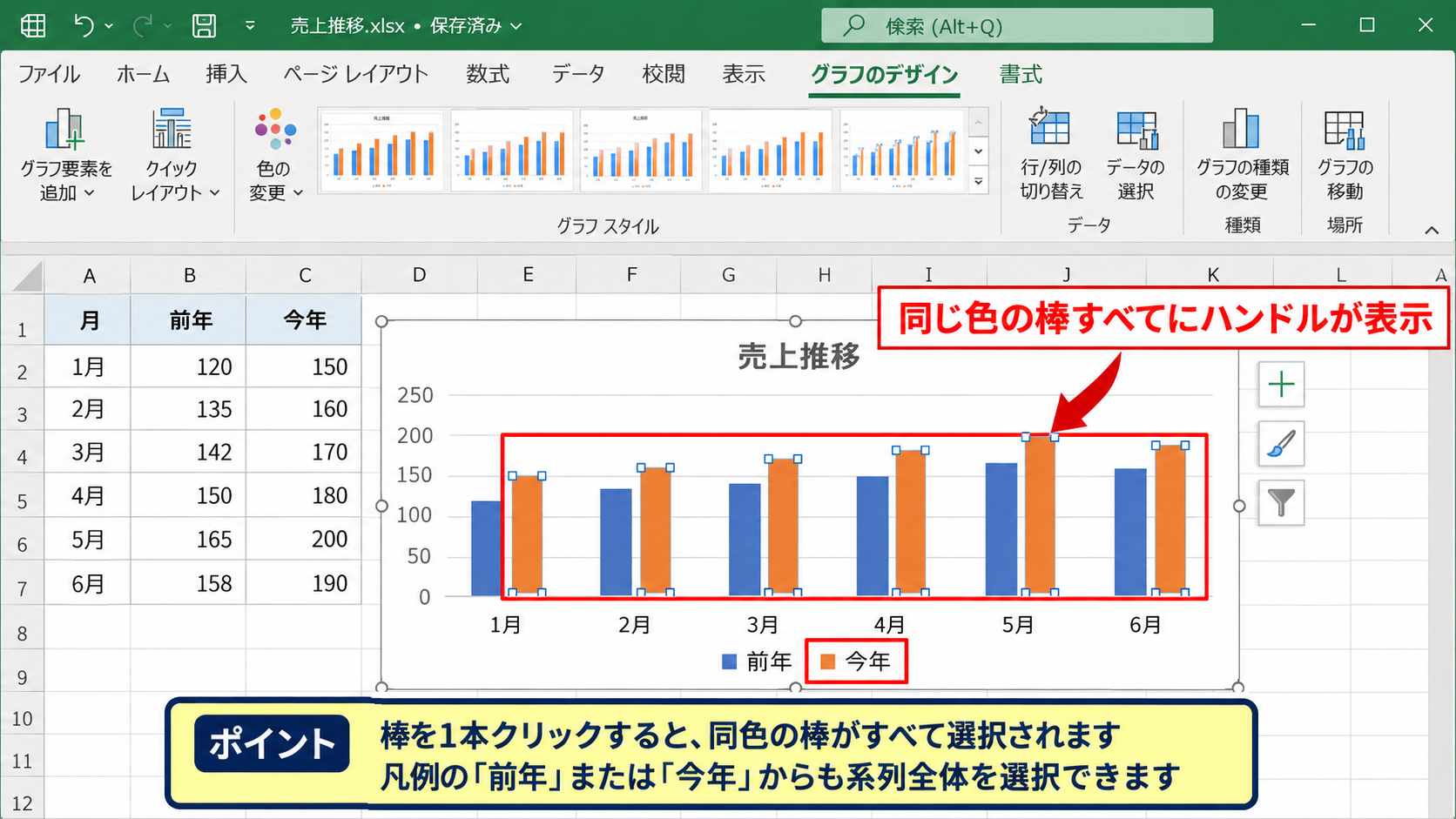Select the third chart style thumbnail
The image size is (1456, 819).
coord(641,151)
